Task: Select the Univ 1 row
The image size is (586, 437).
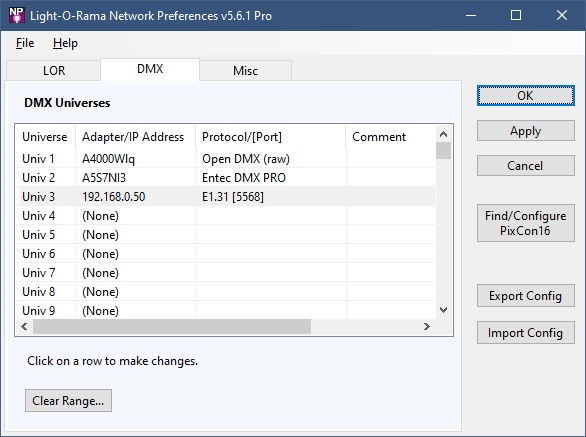Action: [226, 159]
